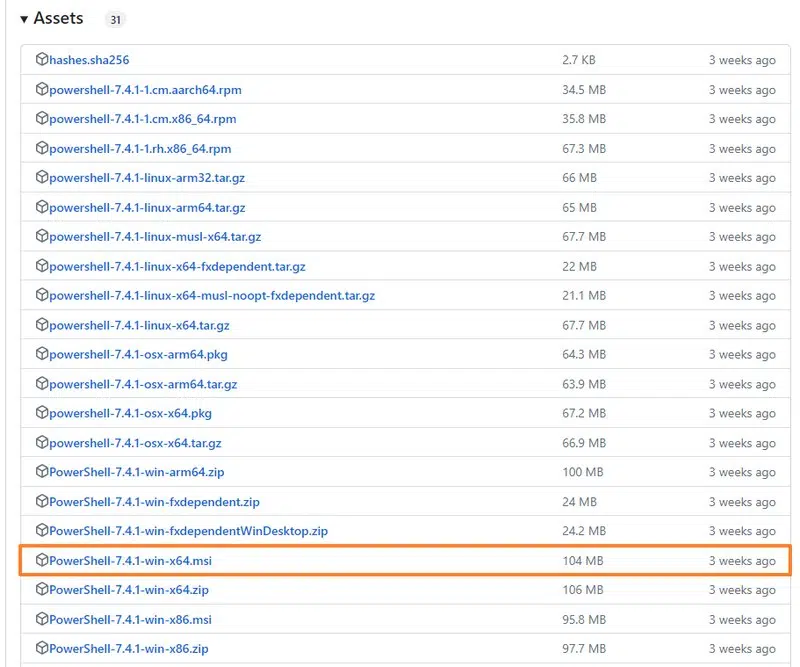Click the package icon next to powershell-7.4.1-osx-arm64.pkg
The width and height of the screenshot is (800, 667).
click(40, 354)
